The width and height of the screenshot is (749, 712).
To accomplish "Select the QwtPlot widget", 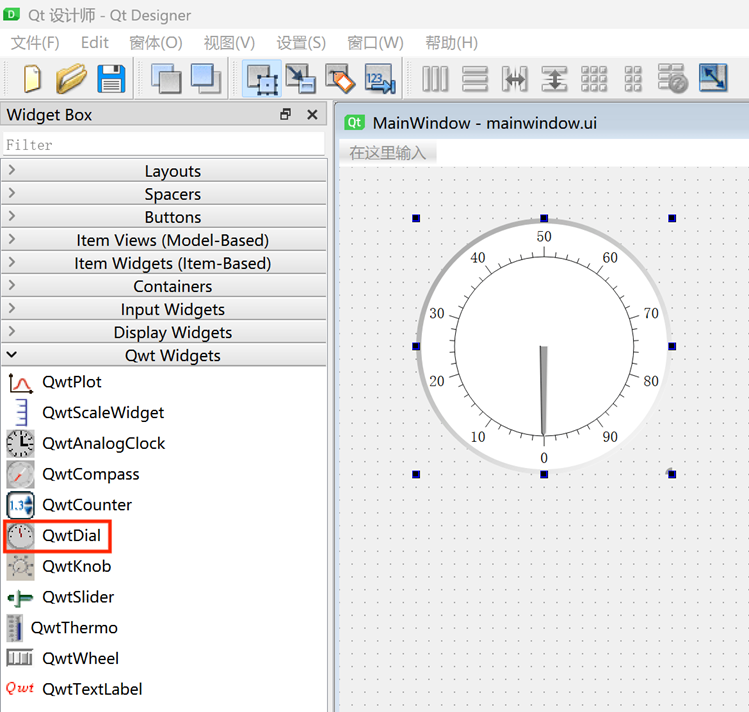I will click(x=55, y=382).
